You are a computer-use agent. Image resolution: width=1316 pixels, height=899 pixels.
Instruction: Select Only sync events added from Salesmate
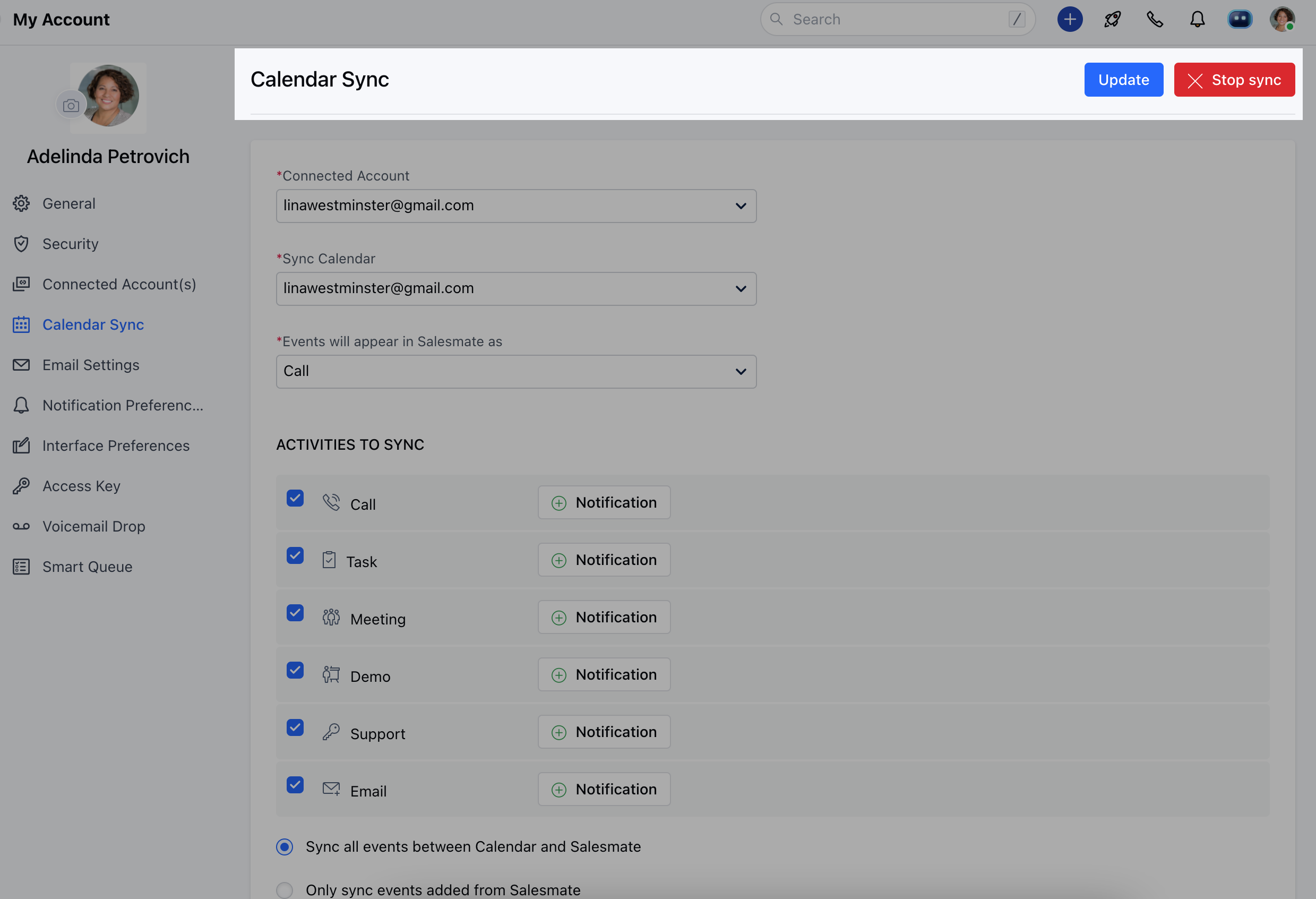pyautogui.click(x=284, y=890)
